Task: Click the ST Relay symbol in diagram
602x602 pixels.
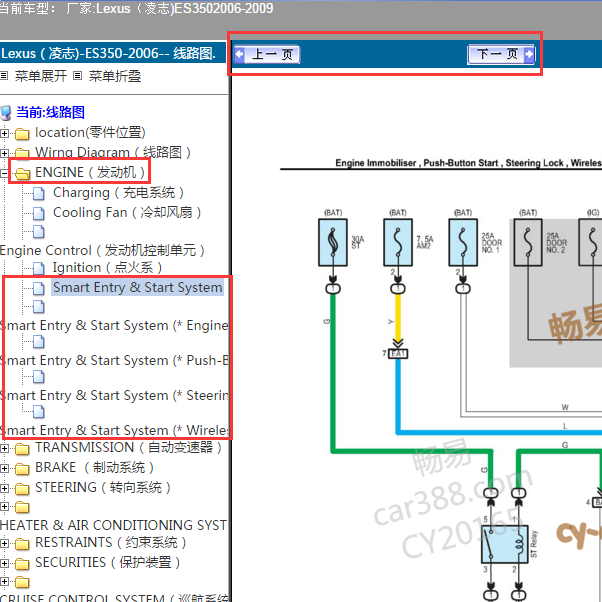Action: 505,544
